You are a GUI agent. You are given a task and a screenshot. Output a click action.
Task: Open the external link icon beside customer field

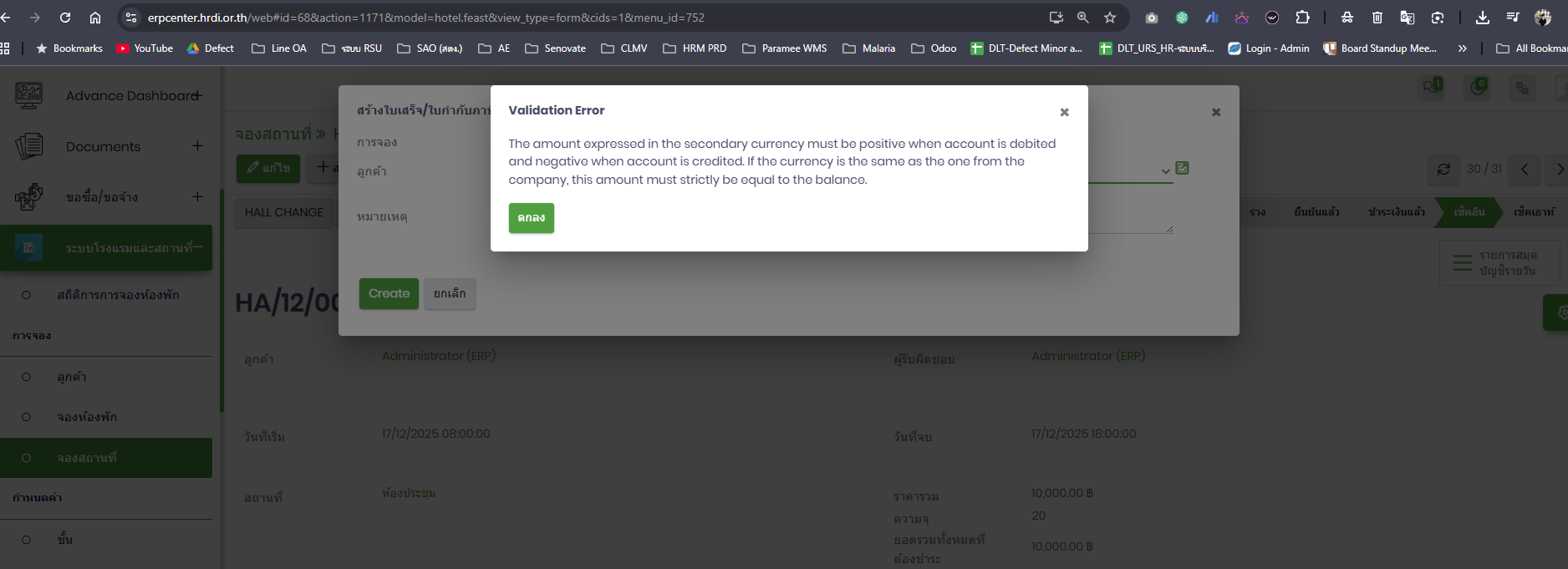[1182, 168]
